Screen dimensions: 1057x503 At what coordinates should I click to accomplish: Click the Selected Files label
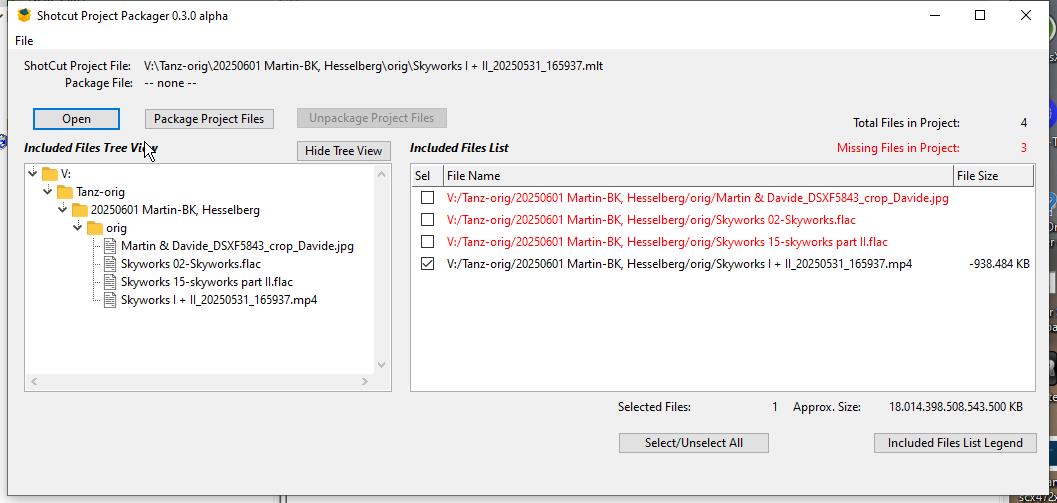point(654,407)
